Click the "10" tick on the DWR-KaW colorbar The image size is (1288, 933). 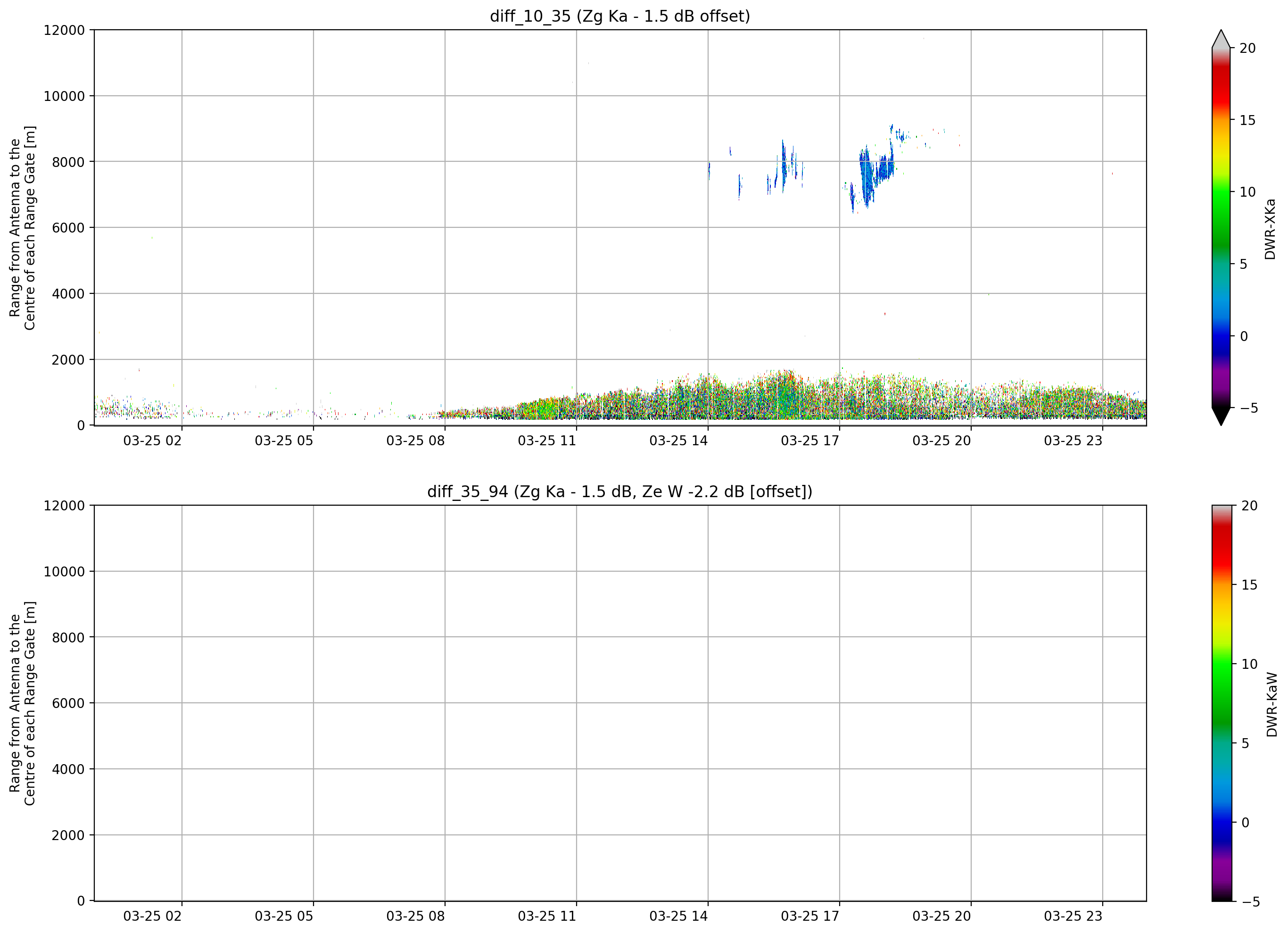pyautogui.click(x=1249, y=664)
